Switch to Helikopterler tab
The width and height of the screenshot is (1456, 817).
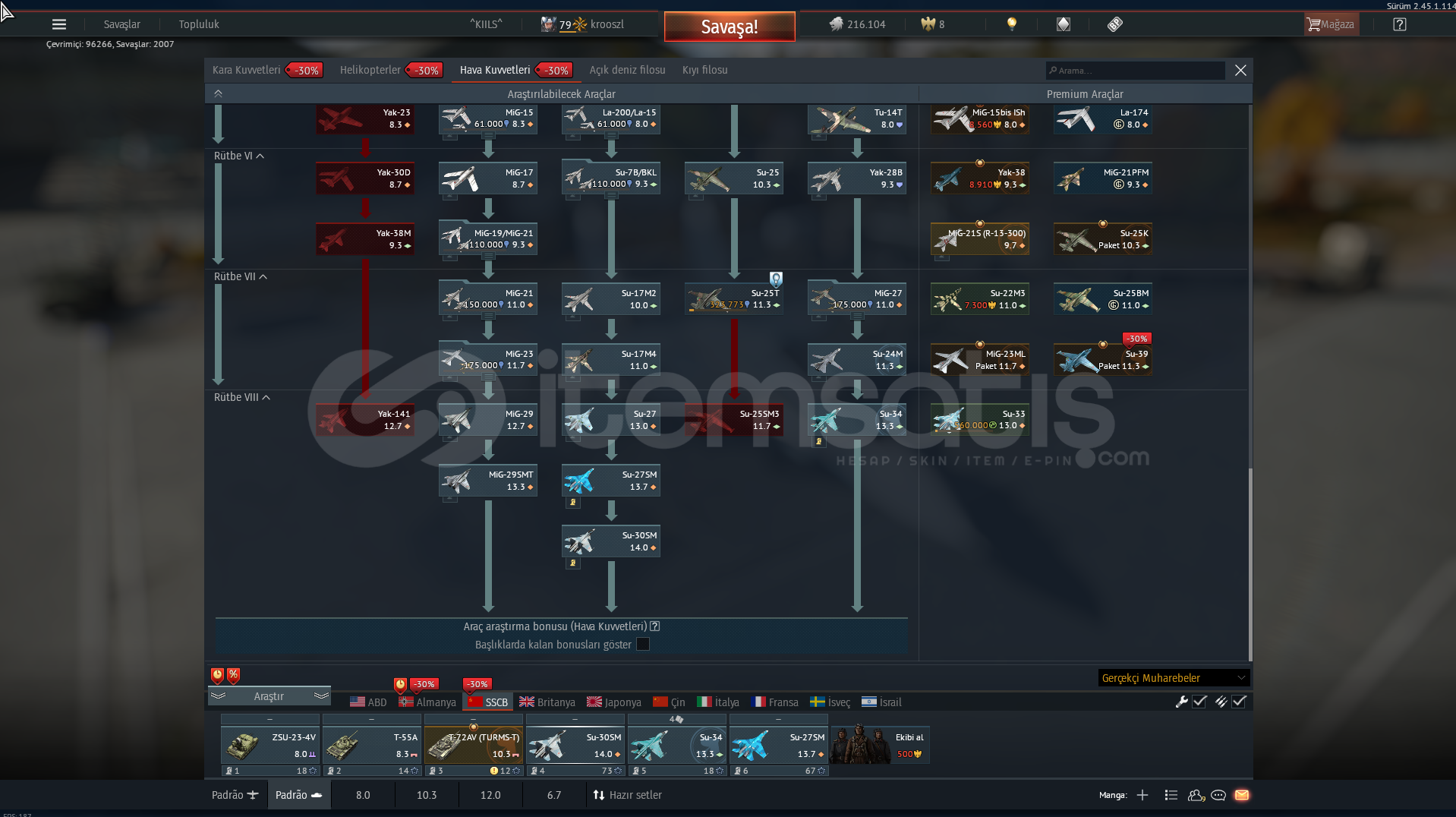click(x=370, y=70)
